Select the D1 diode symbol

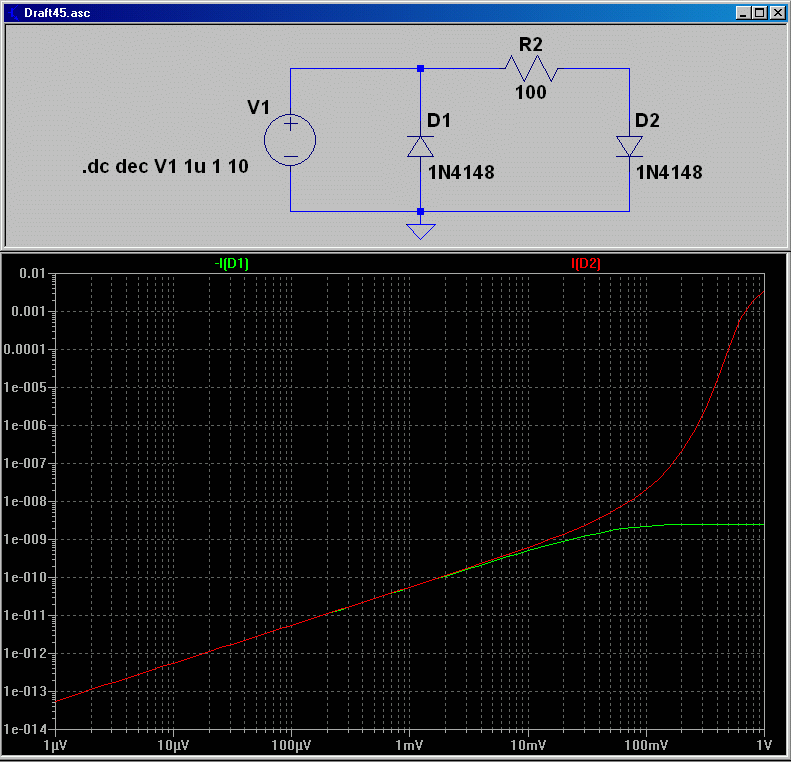coord(420,146)
